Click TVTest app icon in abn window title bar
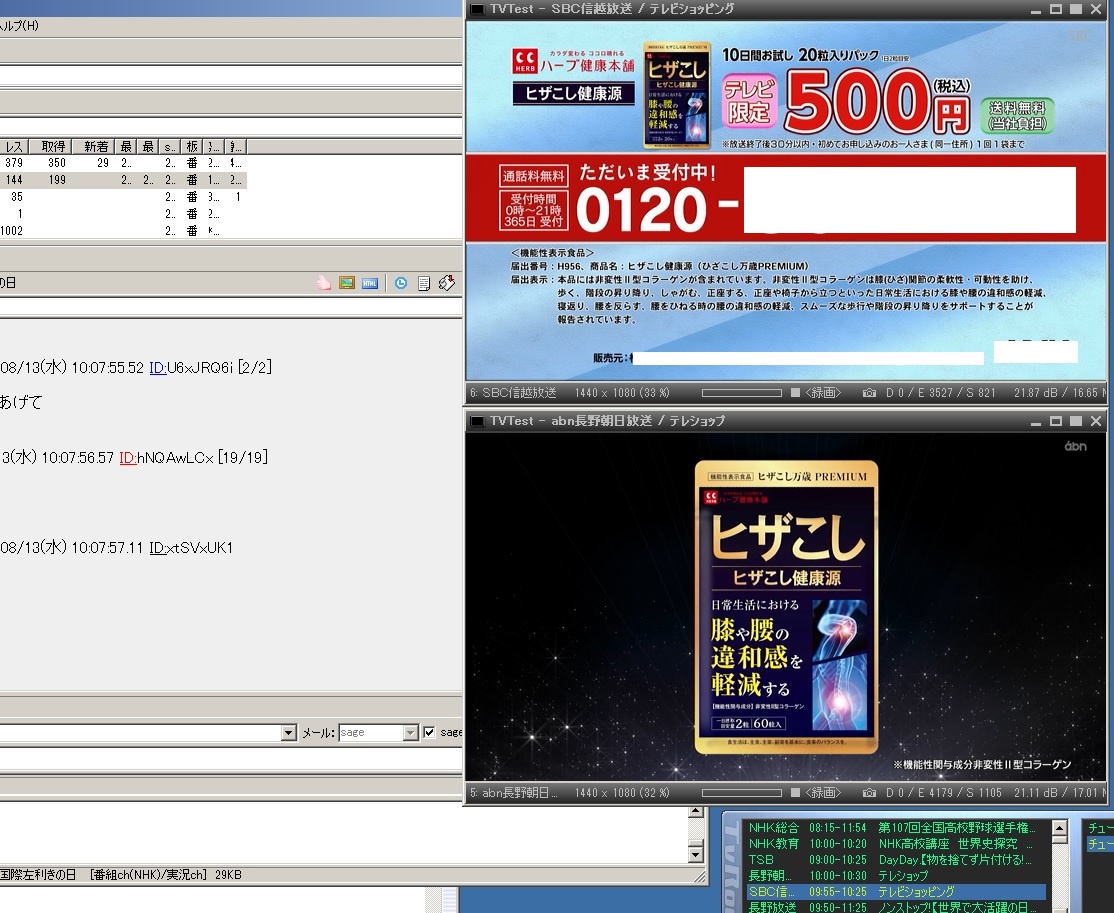This screenshot has width=1114, height=913. click(477, 421)
